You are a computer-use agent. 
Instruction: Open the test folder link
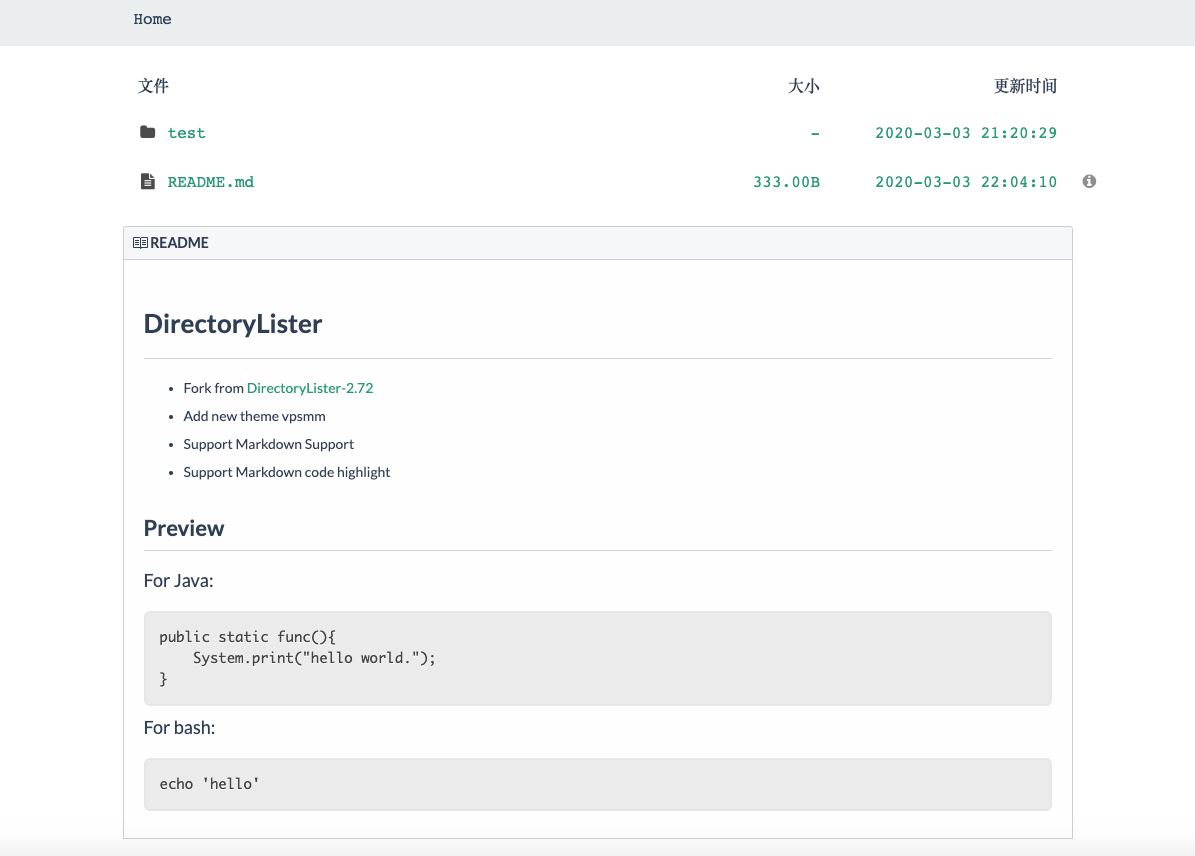click(x=187, y=133)
